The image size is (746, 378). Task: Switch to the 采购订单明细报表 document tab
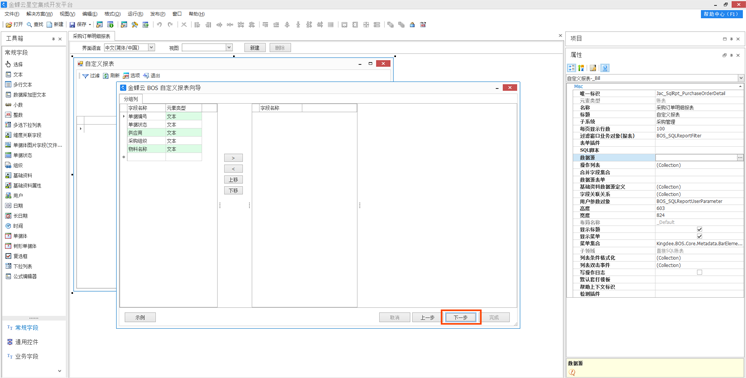coord(92,36)
